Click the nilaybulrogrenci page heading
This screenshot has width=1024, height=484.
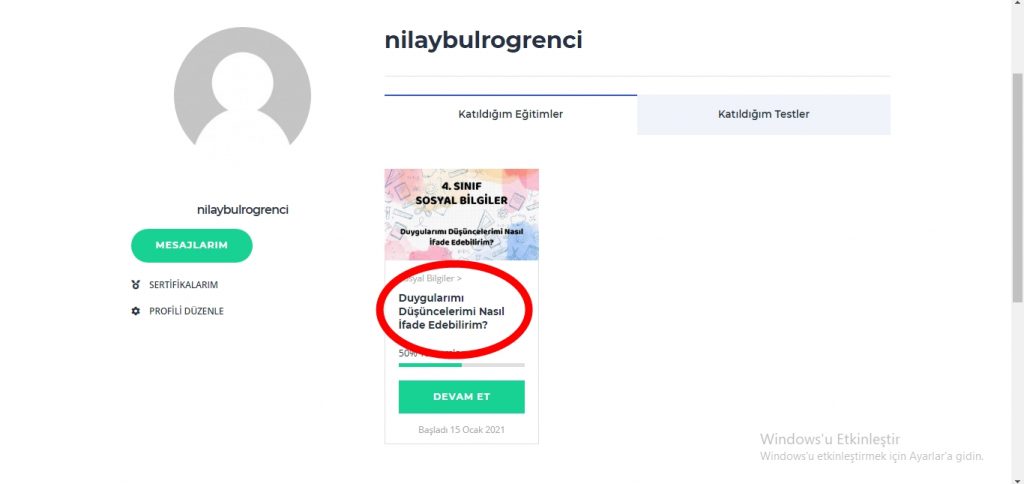pyautogui.click(x=483, y=40)
